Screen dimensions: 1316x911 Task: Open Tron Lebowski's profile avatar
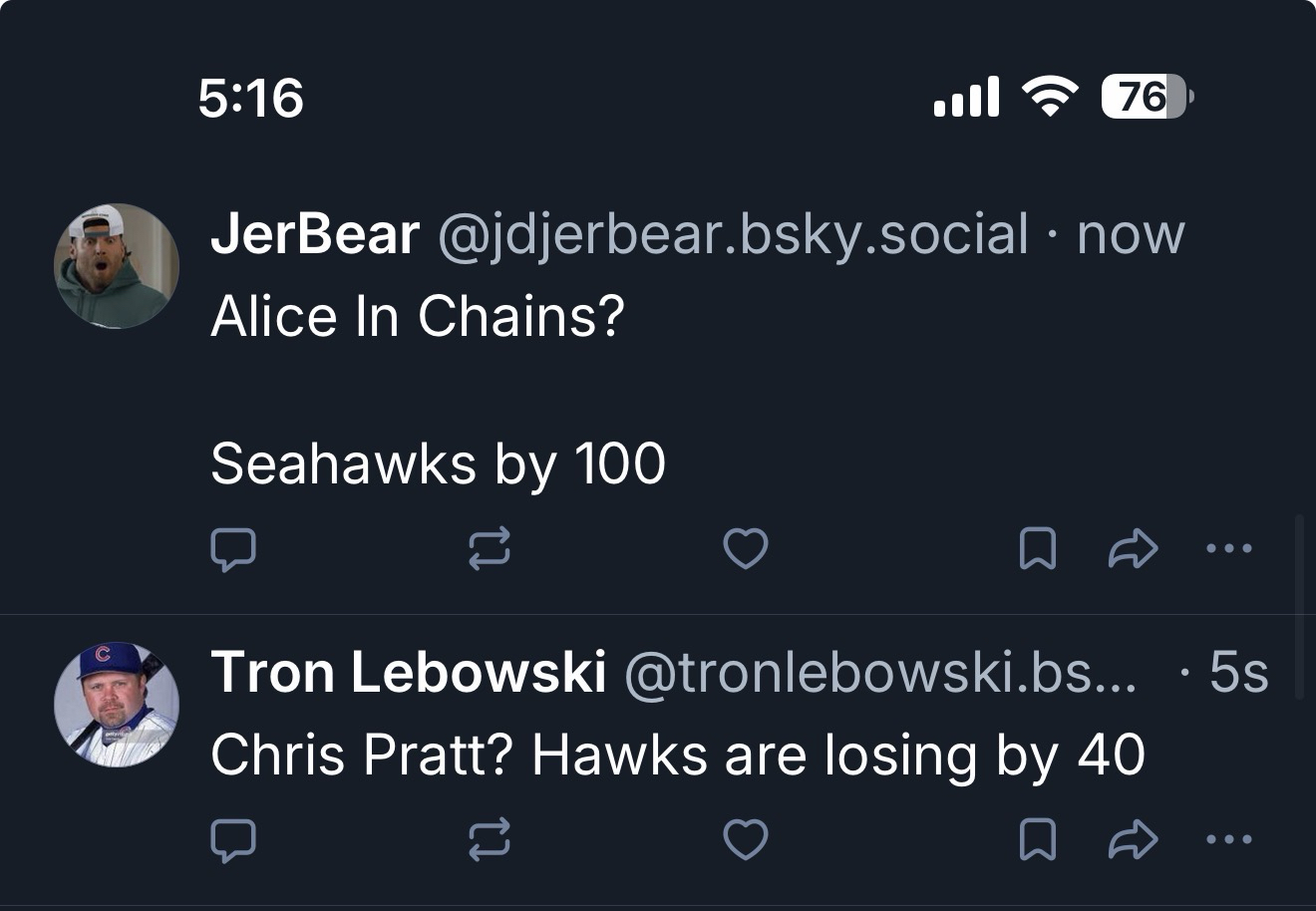(x=117, y=705)
